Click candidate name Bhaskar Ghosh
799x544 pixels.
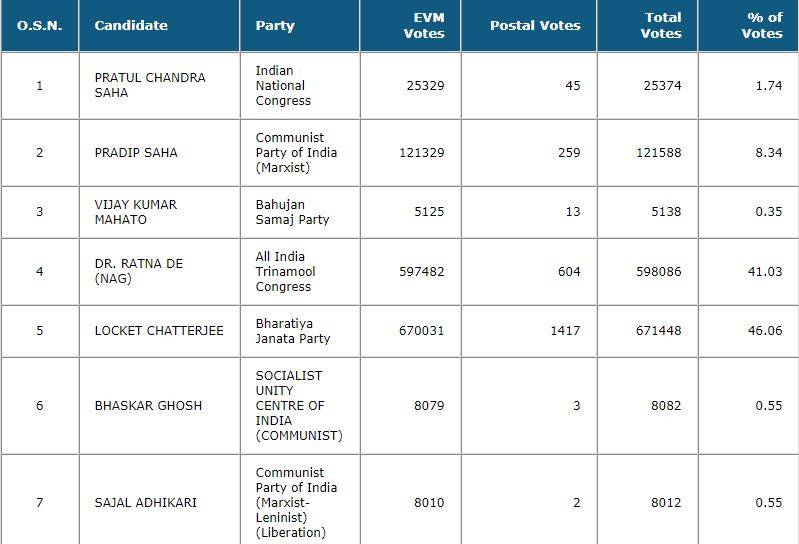click(x=148, y=406)
